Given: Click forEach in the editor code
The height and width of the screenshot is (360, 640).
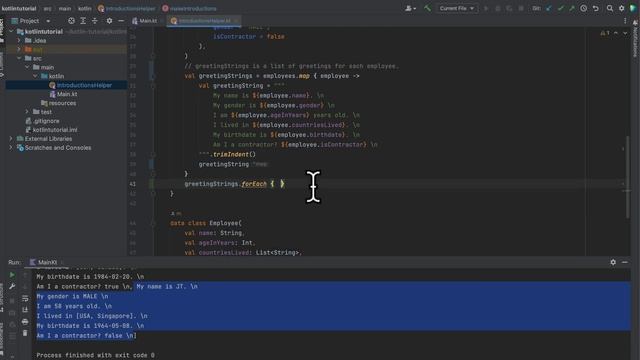Looking at the screenshot, I should point(254,184).
